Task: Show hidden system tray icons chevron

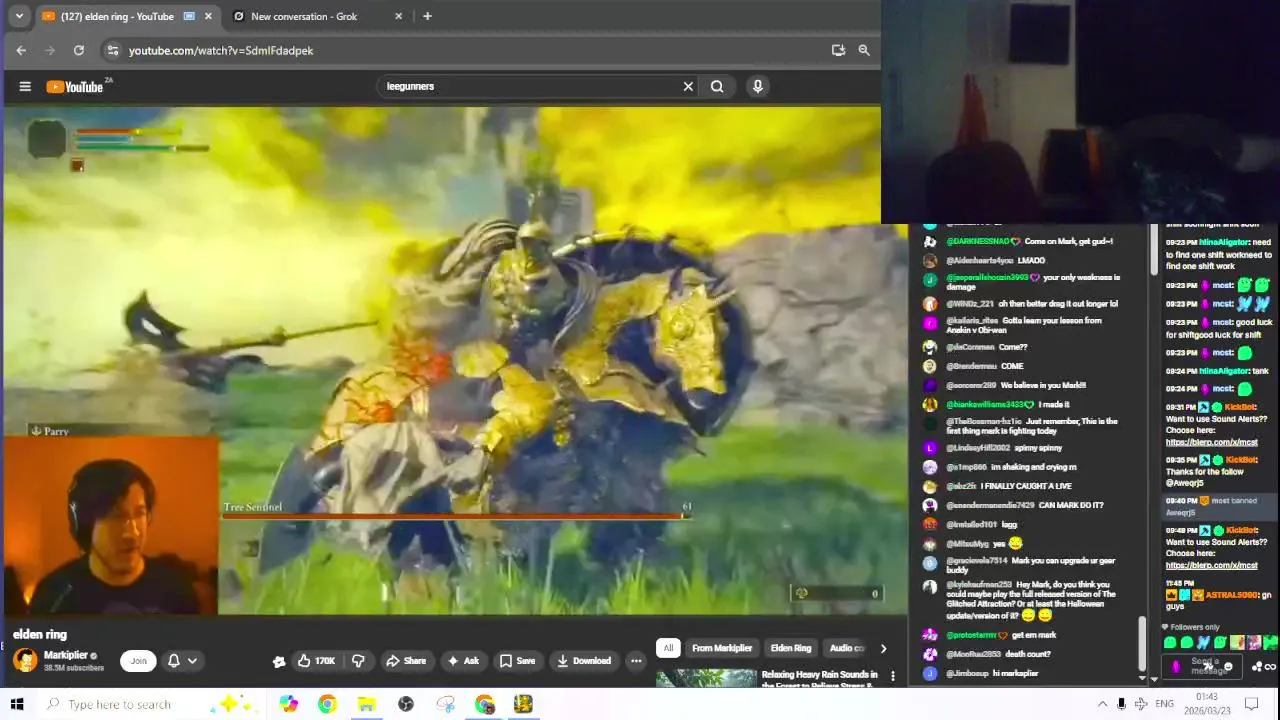Action: click(1102, 704)
